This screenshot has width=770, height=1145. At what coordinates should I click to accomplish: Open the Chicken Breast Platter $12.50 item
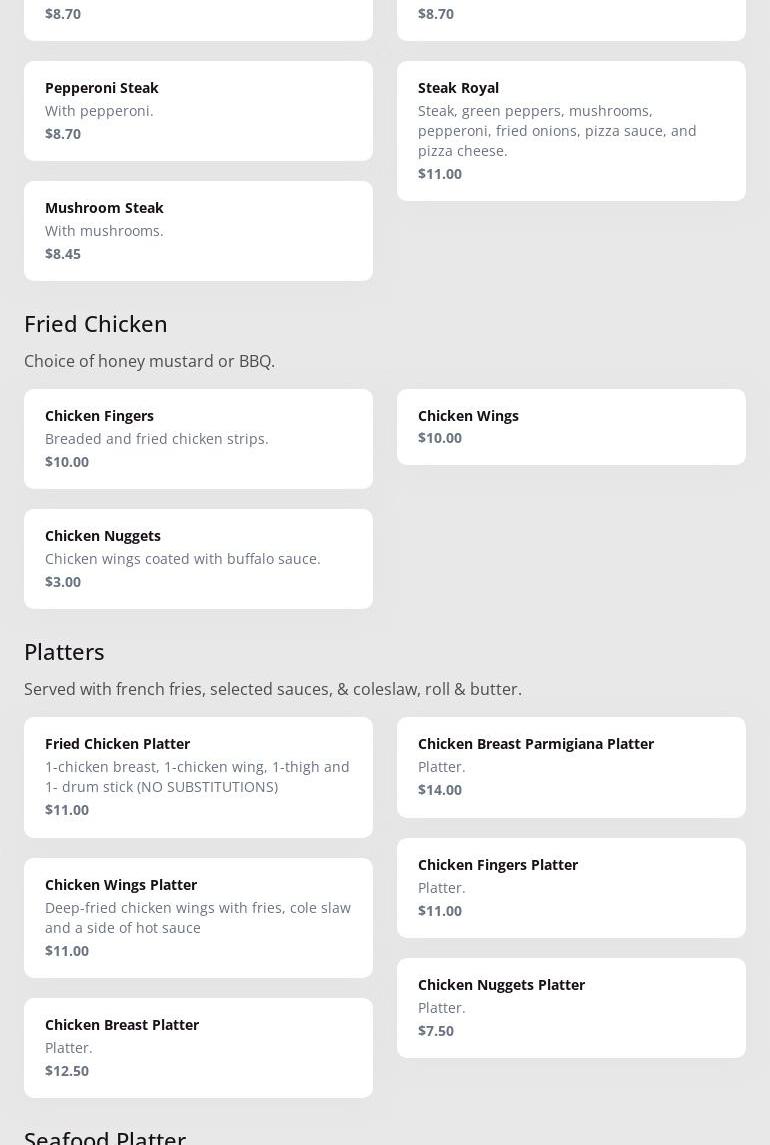point(198,1047)
